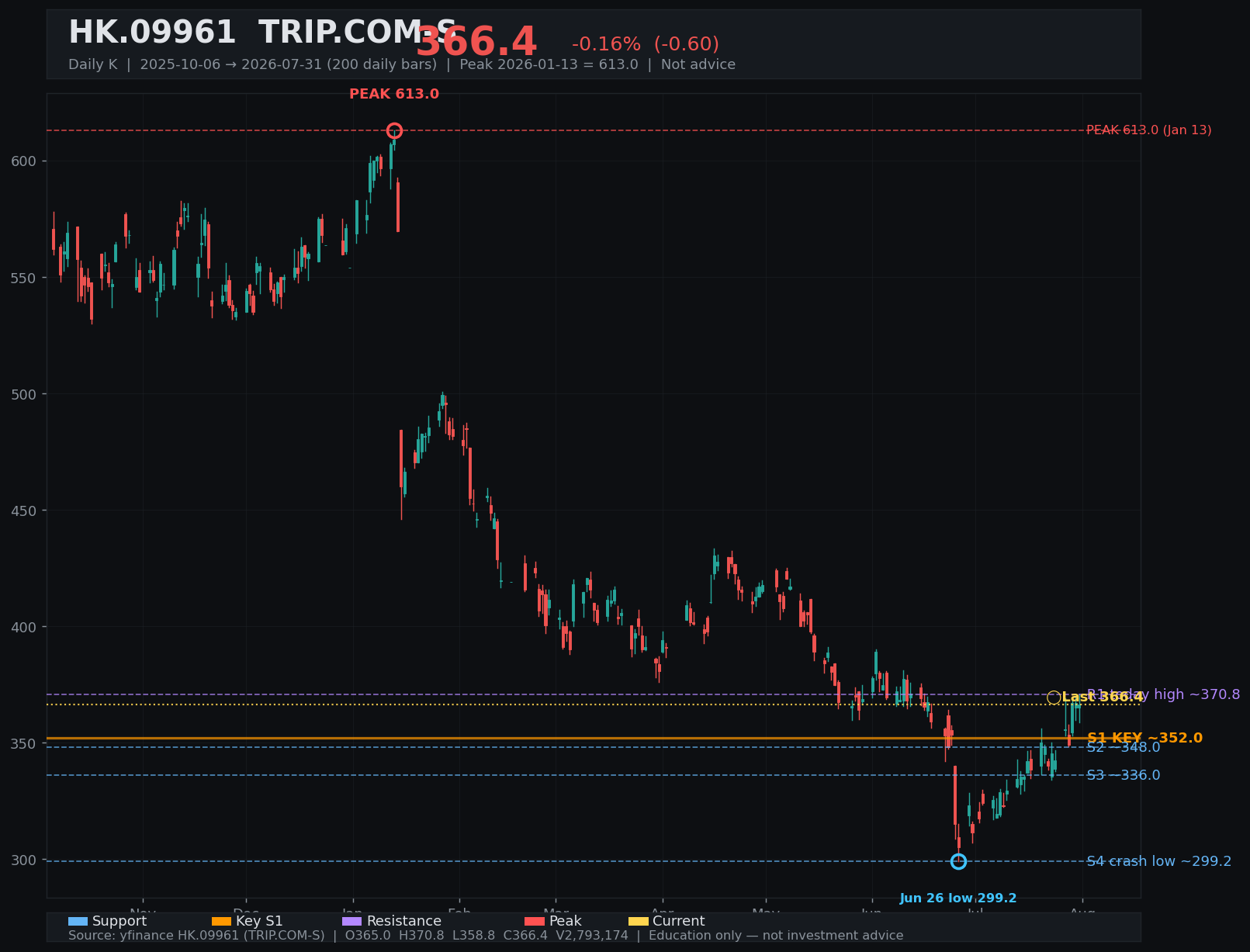Click the "Key S1" legend label
1250x952 pixels.
(x=259, y=921)
